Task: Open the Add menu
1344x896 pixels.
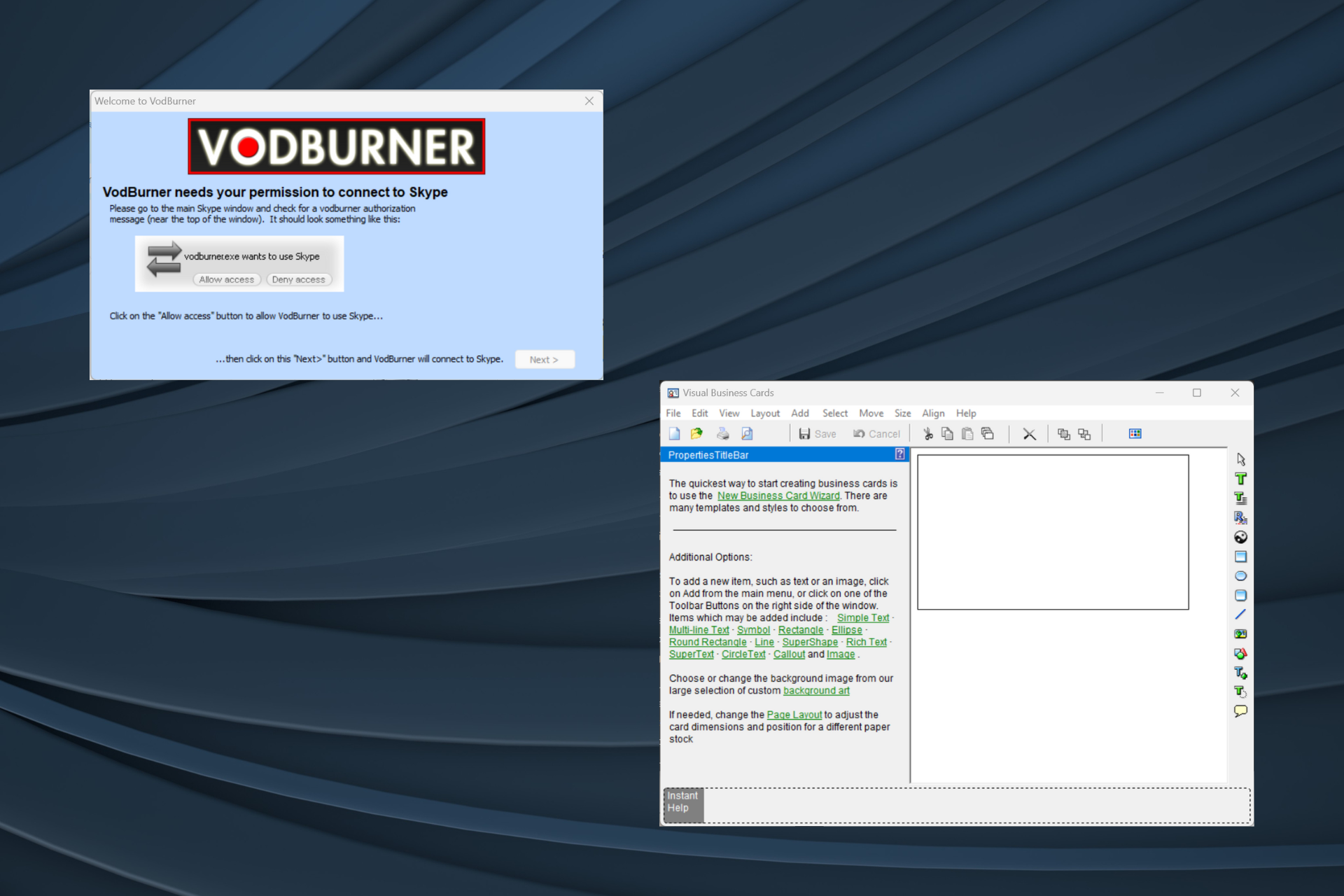Action: tap(799, 414)
